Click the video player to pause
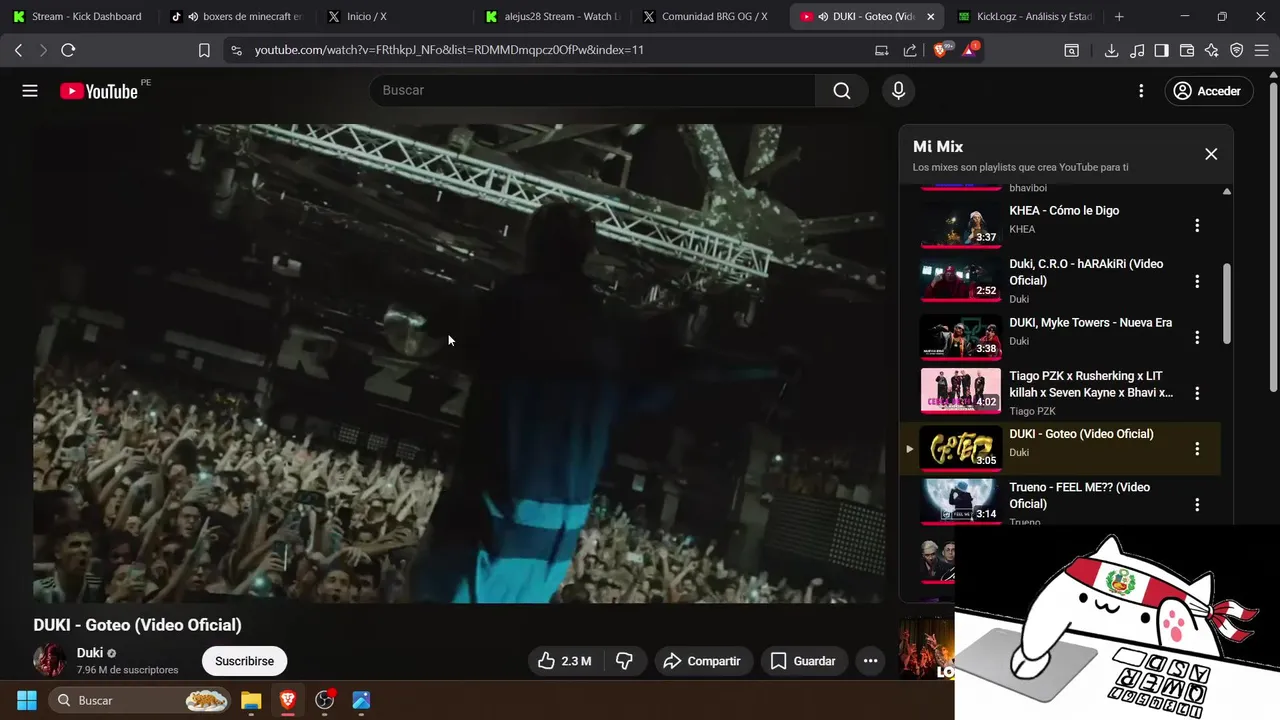The width and height of the screenshot is (1280, 720). (459, 363)
